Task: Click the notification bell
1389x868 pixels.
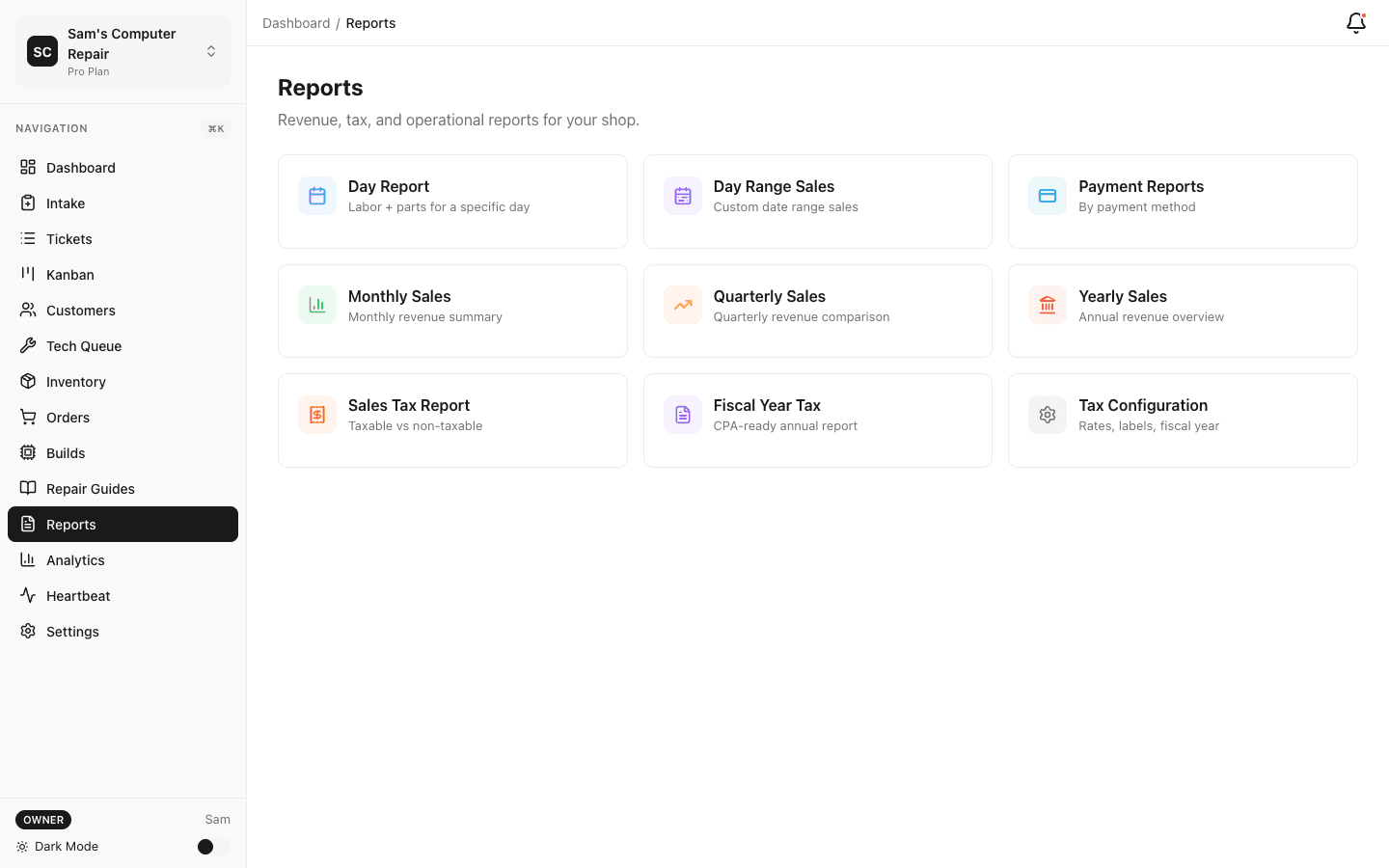Action: 1355,22
